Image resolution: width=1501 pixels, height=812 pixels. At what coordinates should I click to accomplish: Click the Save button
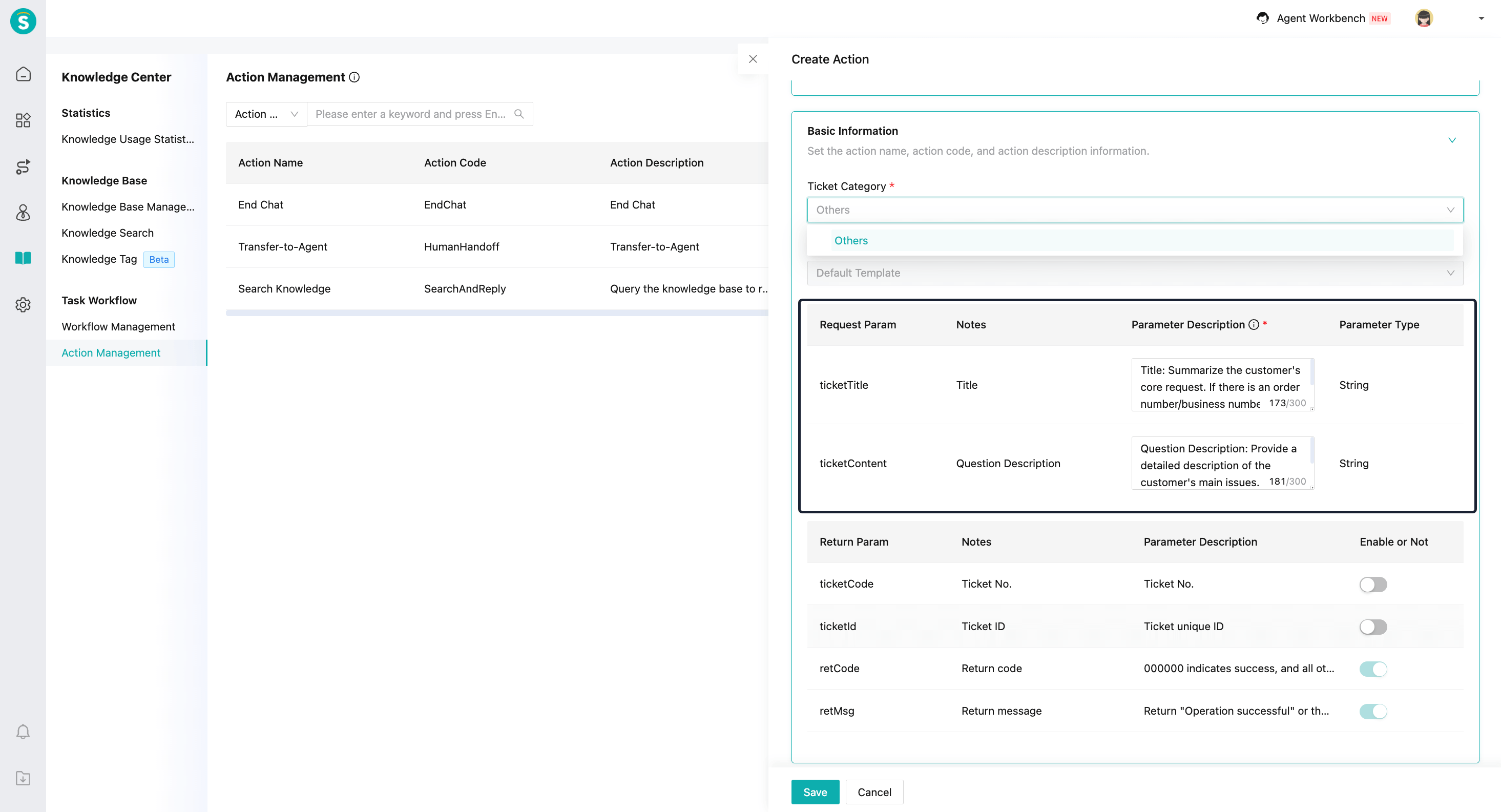(815, 792)
